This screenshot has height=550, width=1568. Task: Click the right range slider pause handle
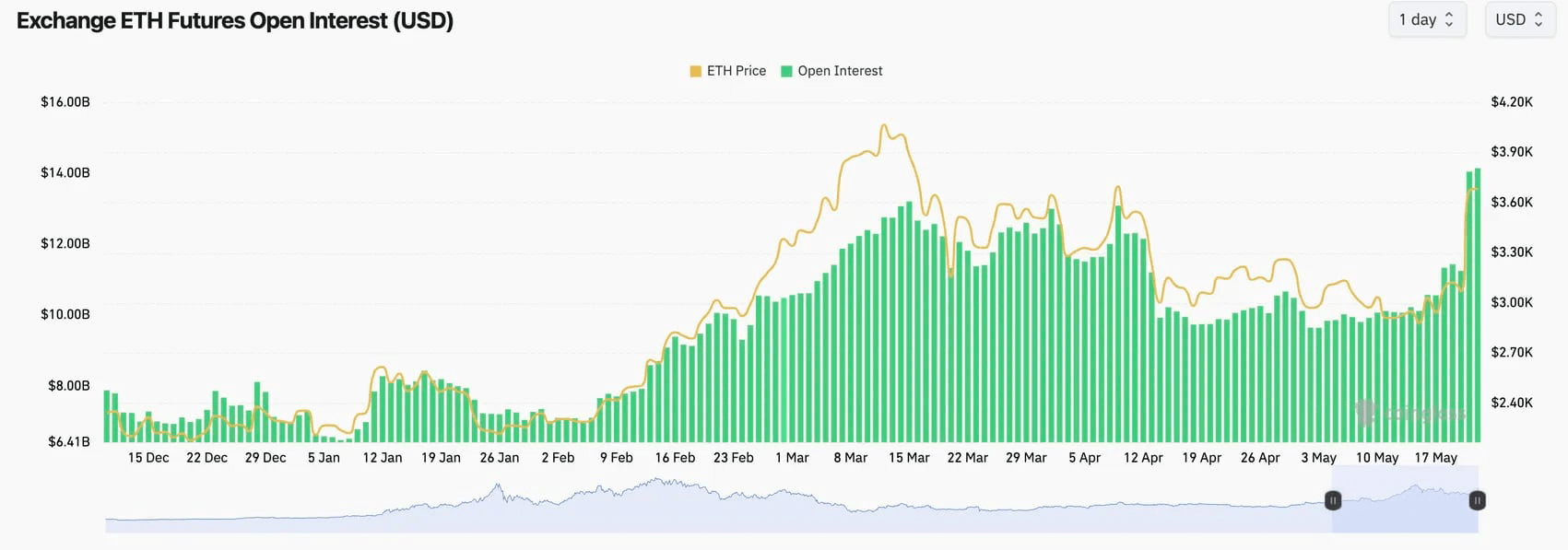tap(1477, 500)
